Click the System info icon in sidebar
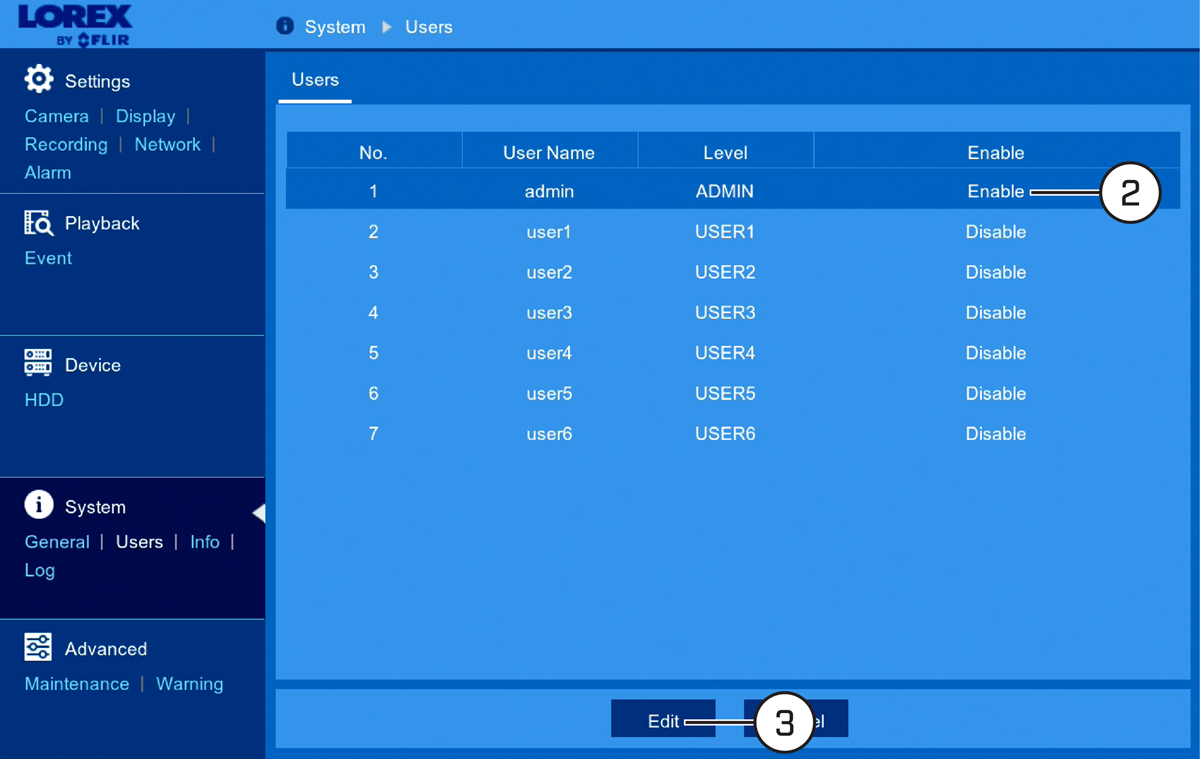The height and width of the screenshot is (759, 1200). tap(39, 505)
